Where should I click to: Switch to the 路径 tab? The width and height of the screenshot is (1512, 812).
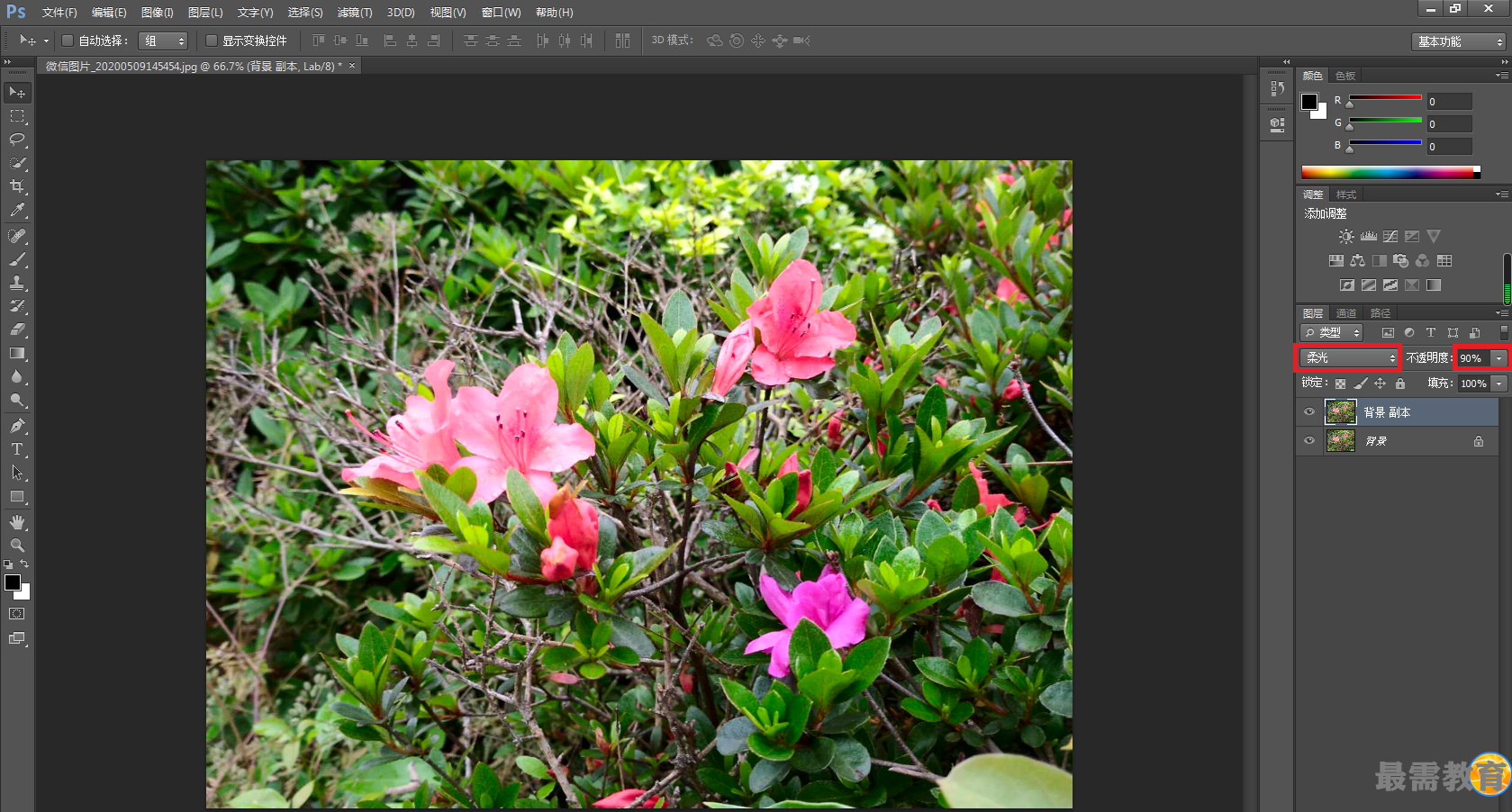(x=1381, y=313)
